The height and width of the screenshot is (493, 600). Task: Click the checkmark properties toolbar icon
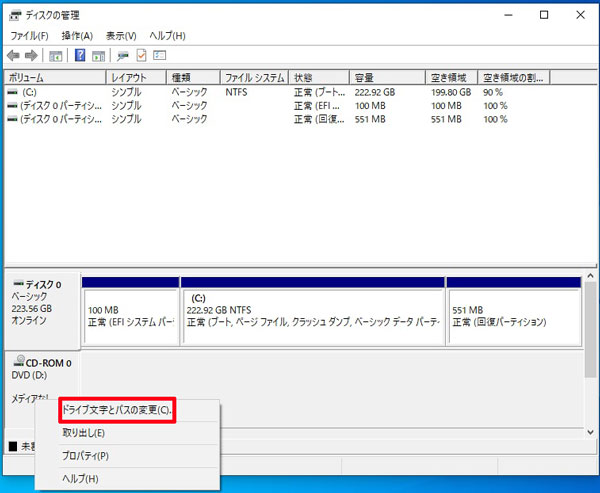point(141,56)
